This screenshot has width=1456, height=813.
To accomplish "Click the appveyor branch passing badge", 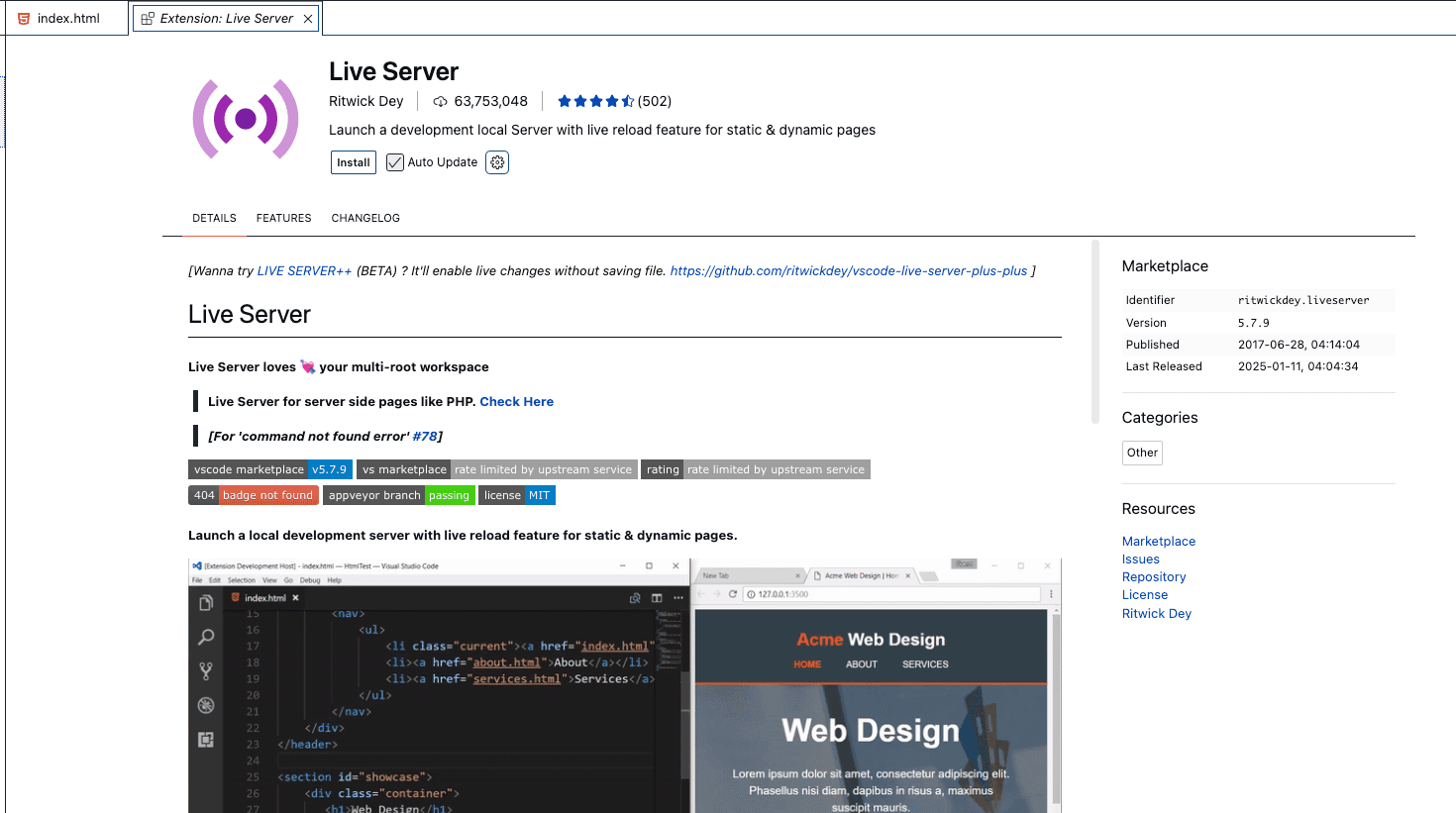I will tap(399, 495).
